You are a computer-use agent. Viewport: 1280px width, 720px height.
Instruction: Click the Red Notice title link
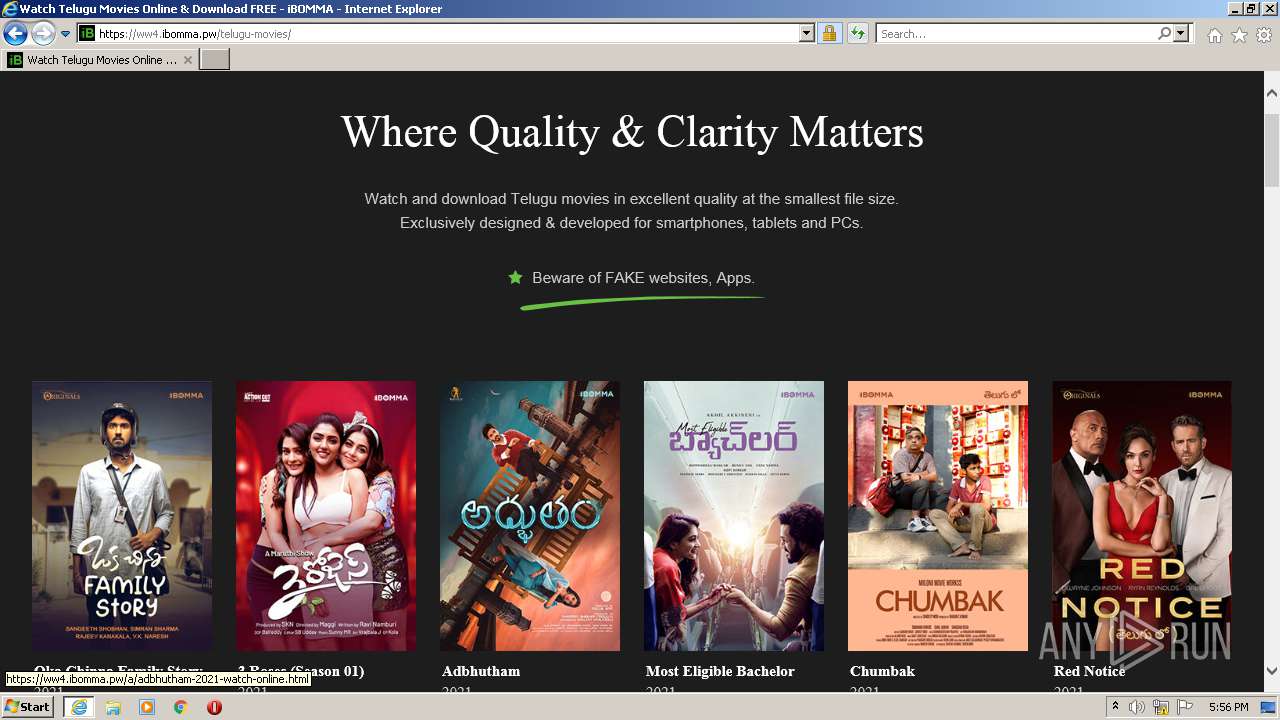point(1089,671)
